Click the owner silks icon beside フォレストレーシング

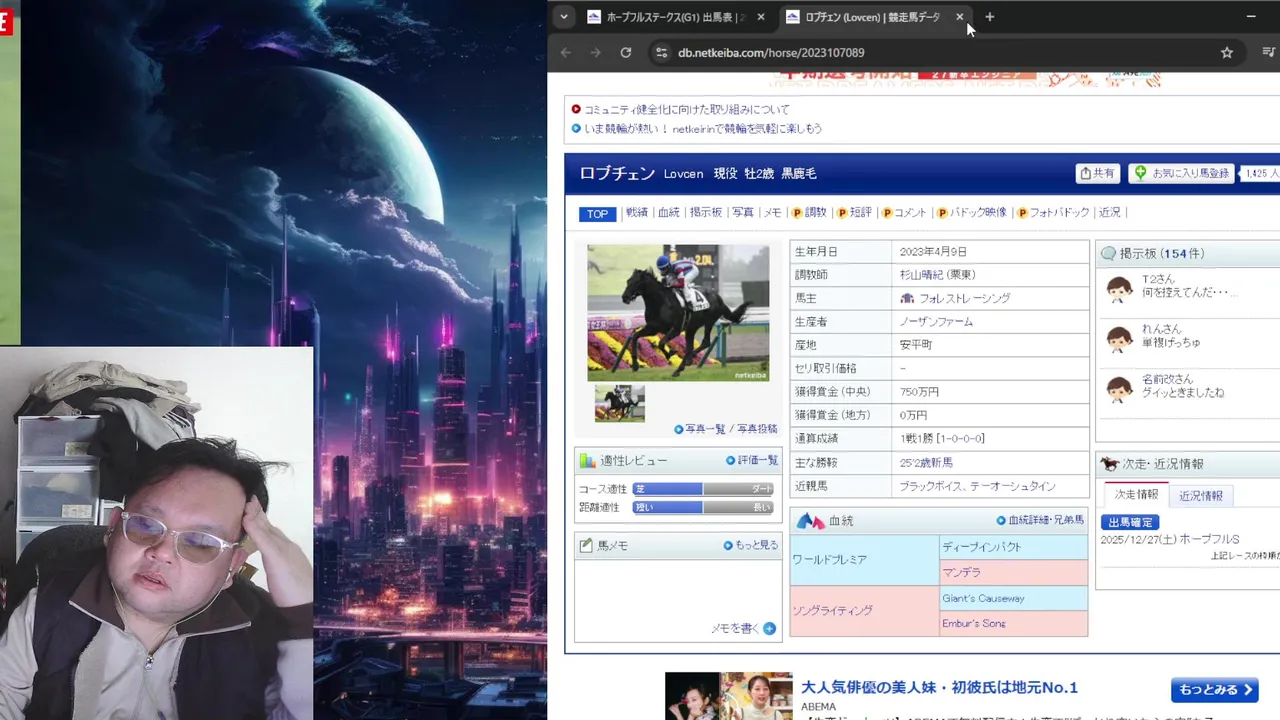907,298
